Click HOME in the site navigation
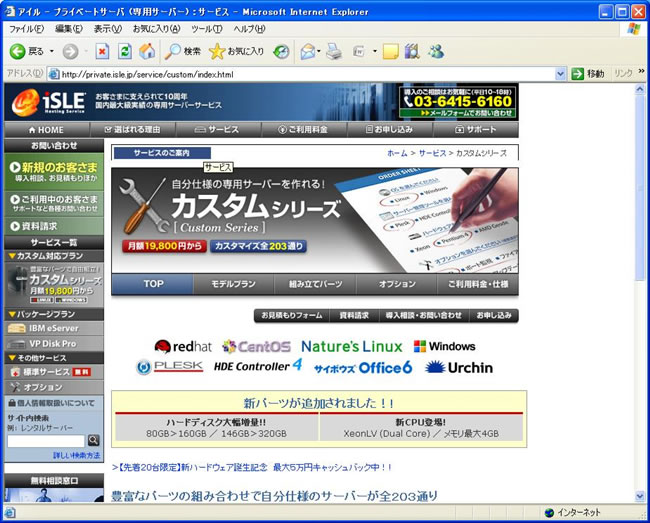The height and width of the screenshot is (523, 650). click(47, 130)
